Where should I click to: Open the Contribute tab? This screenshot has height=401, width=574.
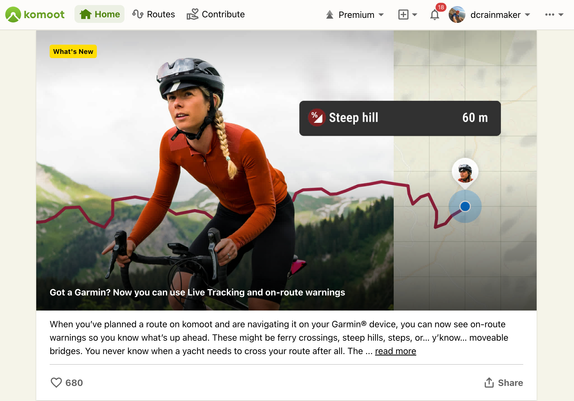216,14
